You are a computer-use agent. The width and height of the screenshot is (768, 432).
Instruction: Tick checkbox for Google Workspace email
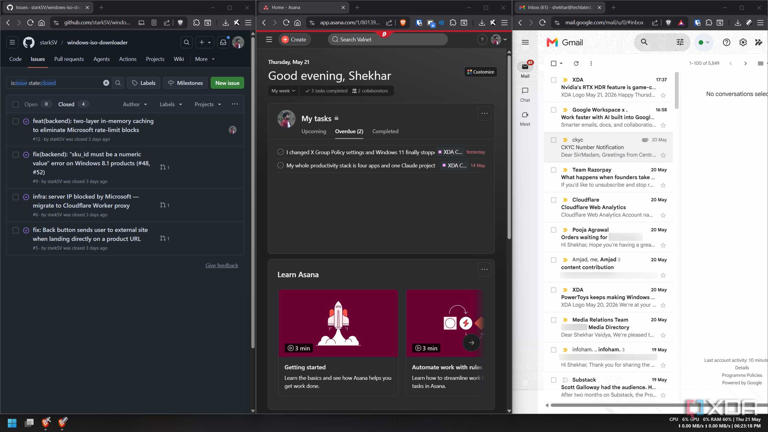(553, 110)
